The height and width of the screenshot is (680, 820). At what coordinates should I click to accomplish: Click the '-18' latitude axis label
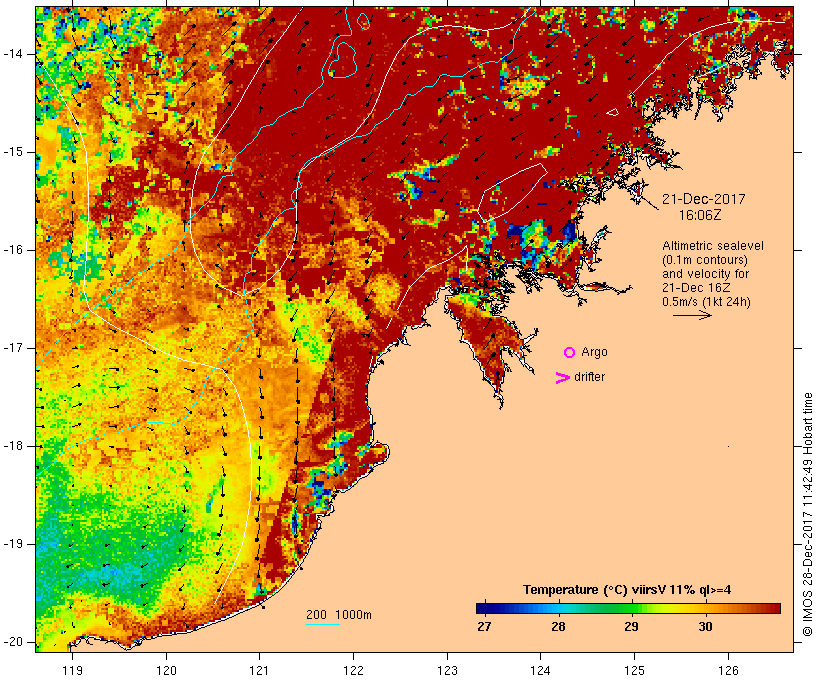pos(13,446)
